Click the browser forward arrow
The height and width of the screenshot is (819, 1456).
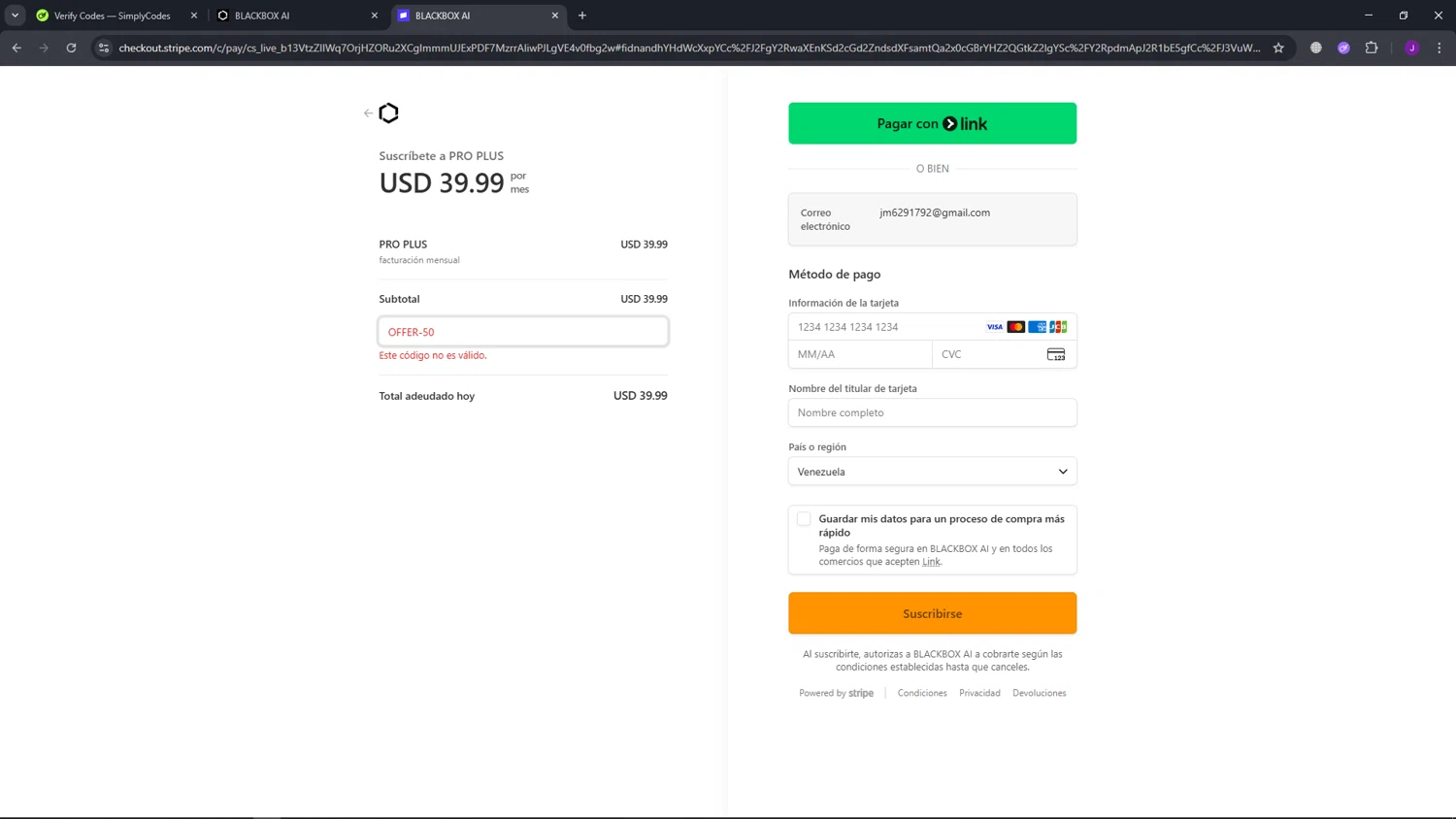pos(44,48)
